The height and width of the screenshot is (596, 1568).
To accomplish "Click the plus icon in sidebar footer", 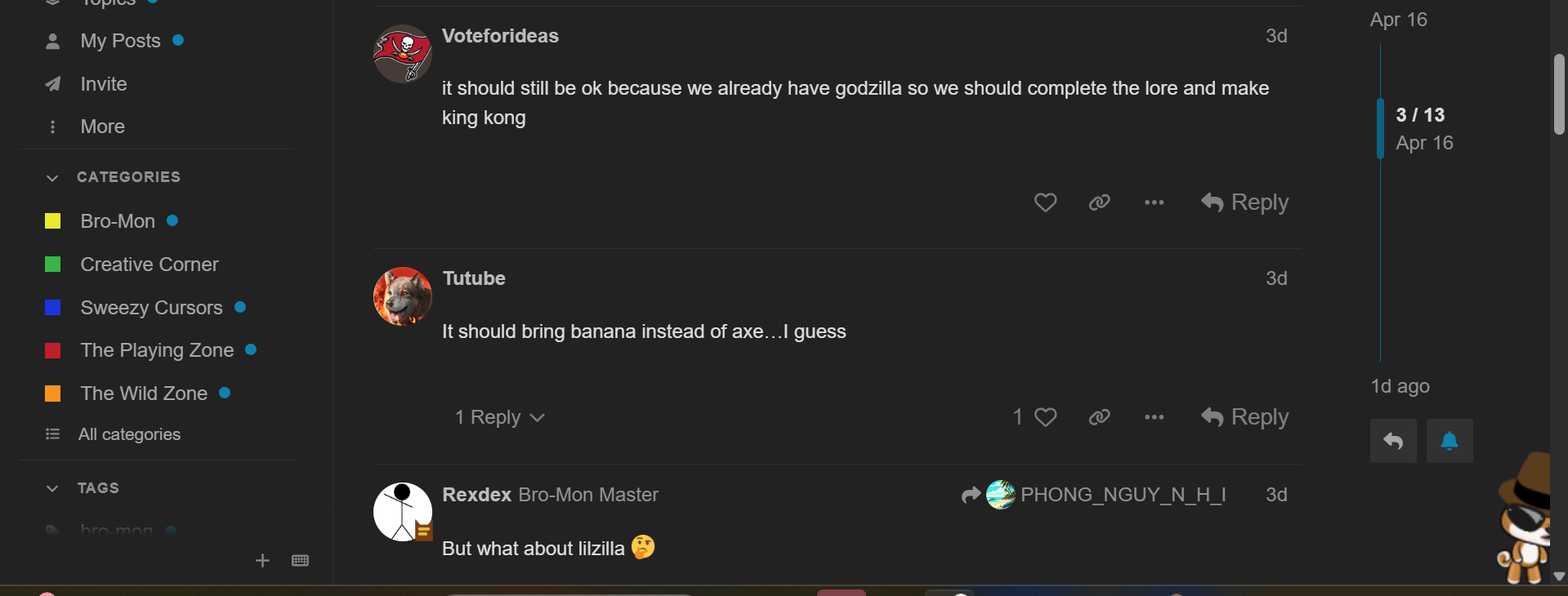I will (x=262, y=560).
